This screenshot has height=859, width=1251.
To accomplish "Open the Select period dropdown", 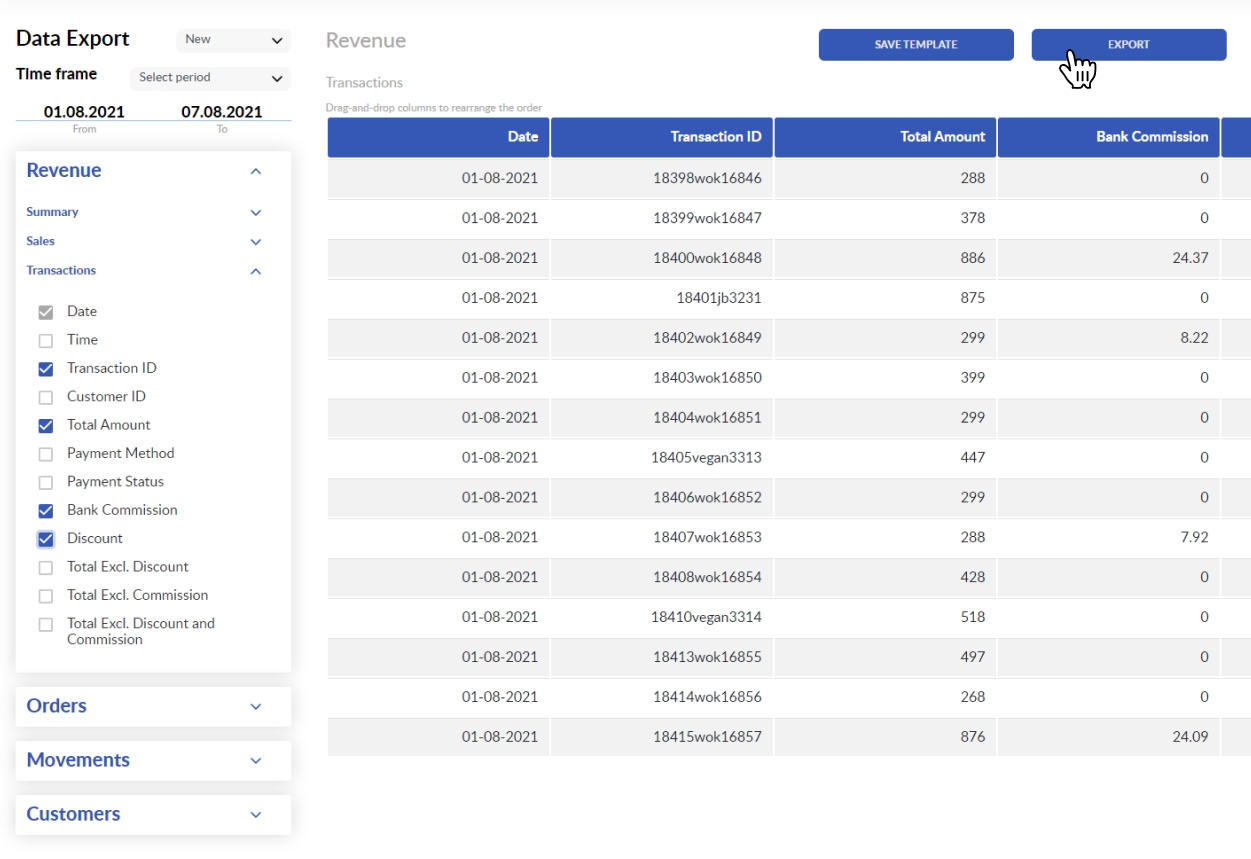I will [210, 78].
